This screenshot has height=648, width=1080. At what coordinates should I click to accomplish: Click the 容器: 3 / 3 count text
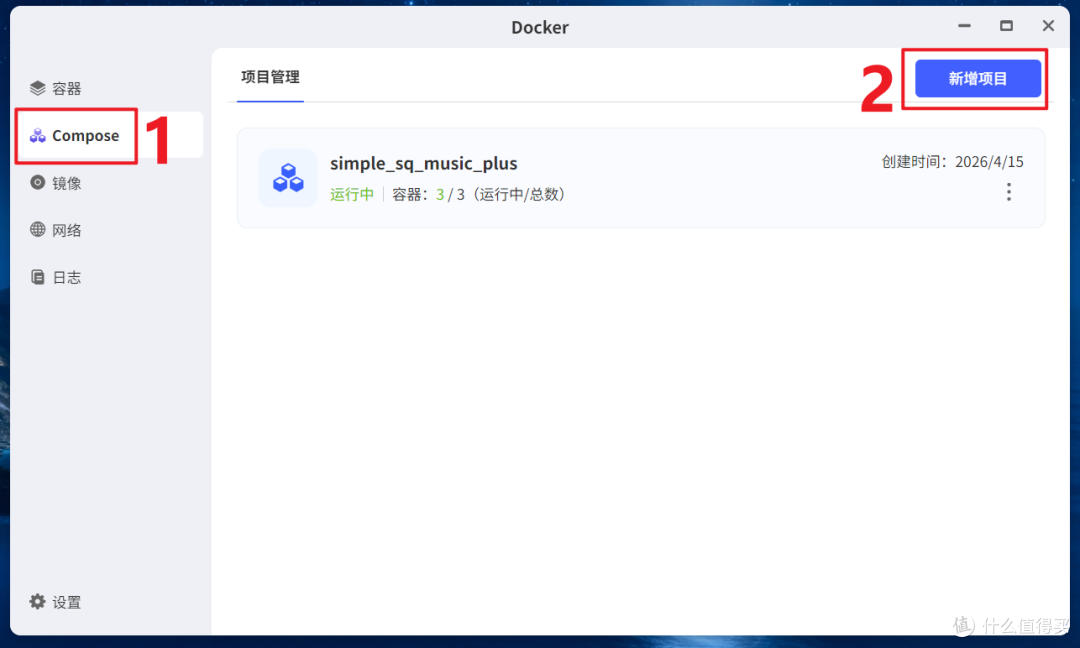(479, 194)
